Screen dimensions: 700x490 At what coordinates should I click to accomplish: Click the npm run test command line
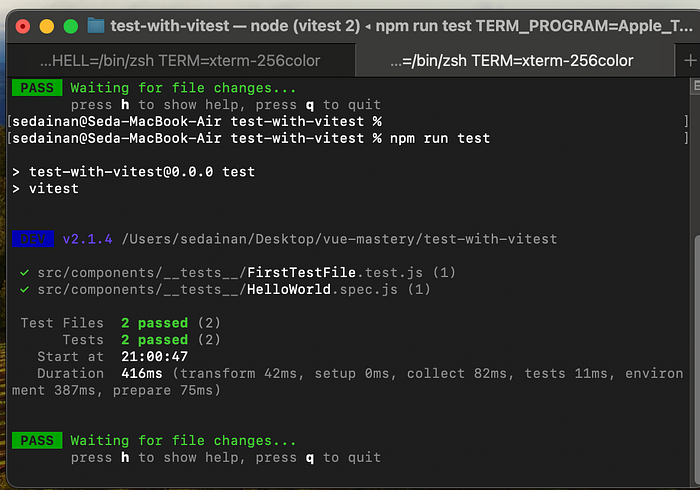point(440,138)
